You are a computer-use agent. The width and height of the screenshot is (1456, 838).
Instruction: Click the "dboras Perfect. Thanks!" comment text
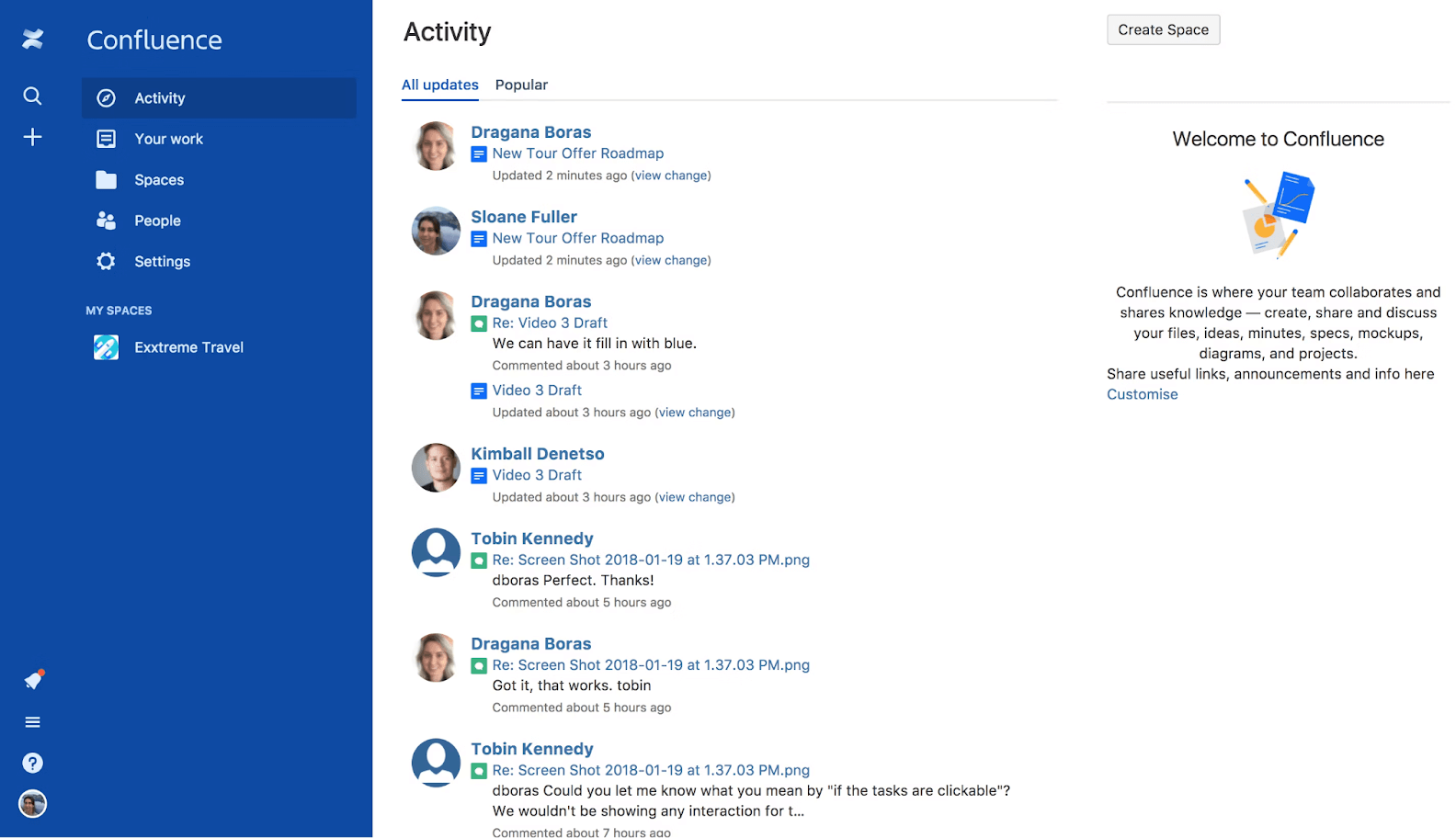tap(574, 581)
